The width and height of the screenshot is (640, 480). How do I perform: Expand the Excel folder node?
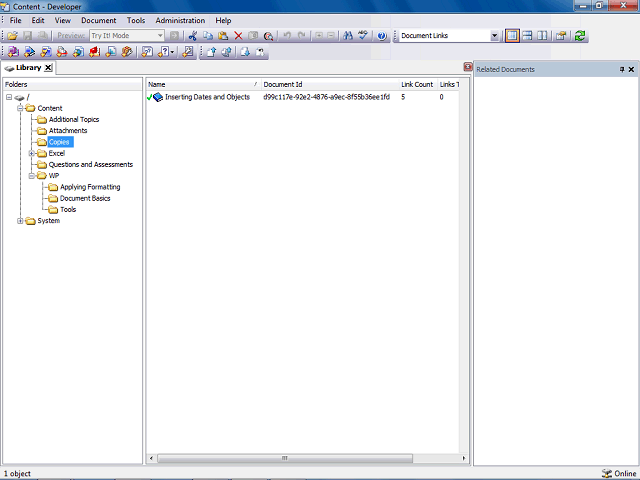[31, 153]
